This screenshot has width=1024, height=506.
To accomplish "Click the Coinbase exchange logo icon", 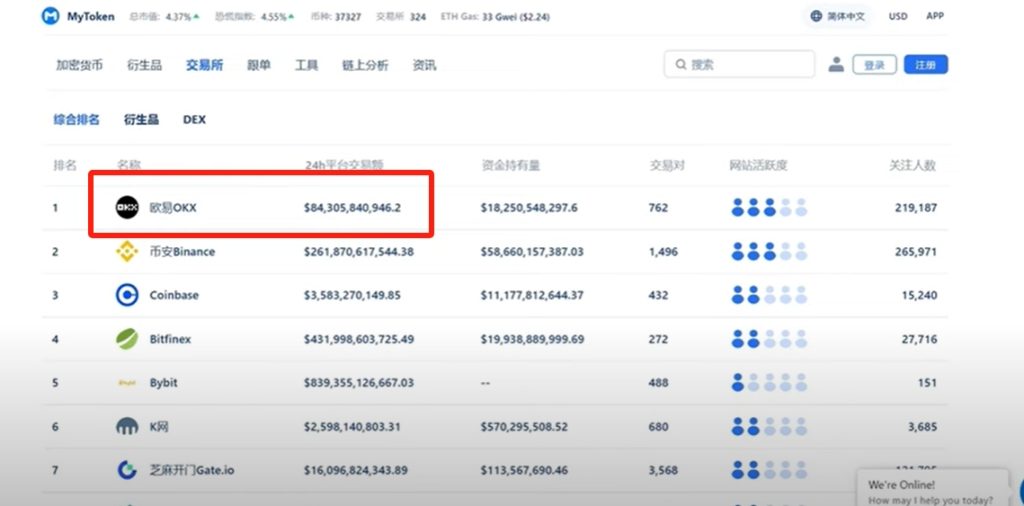I will pyautogui.click(x=127, y=295).
